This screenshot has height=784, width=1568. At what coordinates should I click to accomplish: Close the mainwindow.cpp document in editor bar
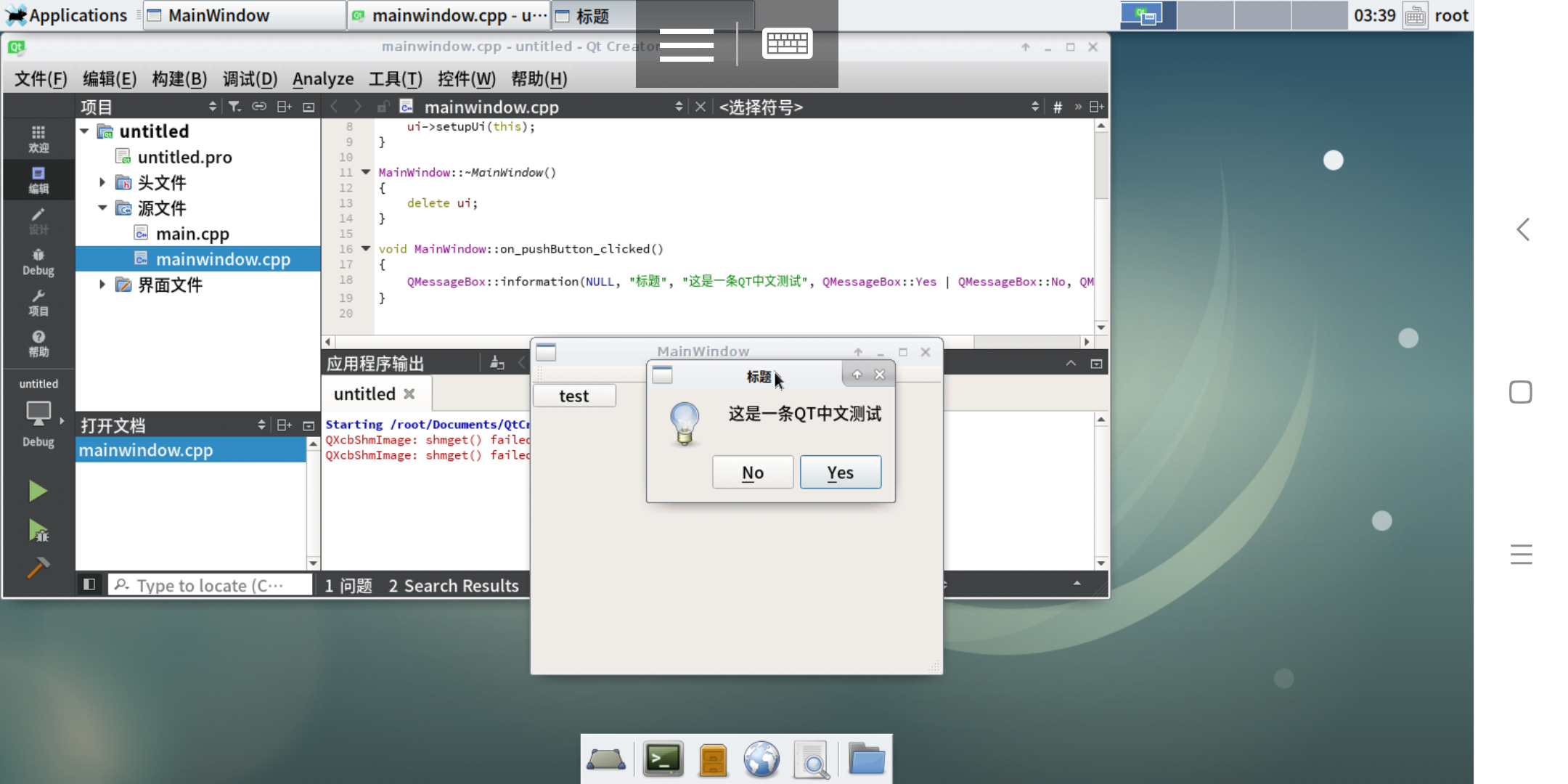click(700, 107)
